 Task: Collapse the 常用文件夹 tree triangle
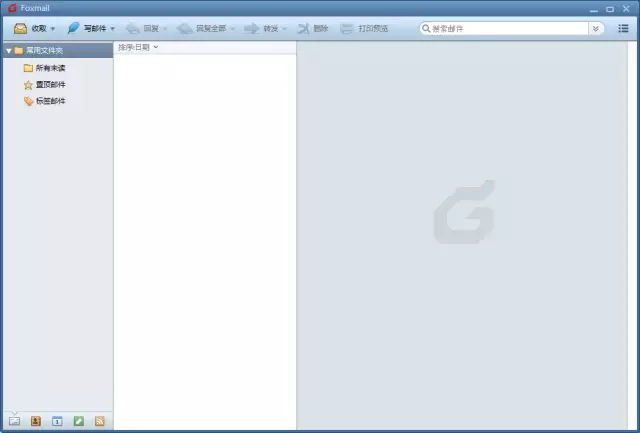9,51
